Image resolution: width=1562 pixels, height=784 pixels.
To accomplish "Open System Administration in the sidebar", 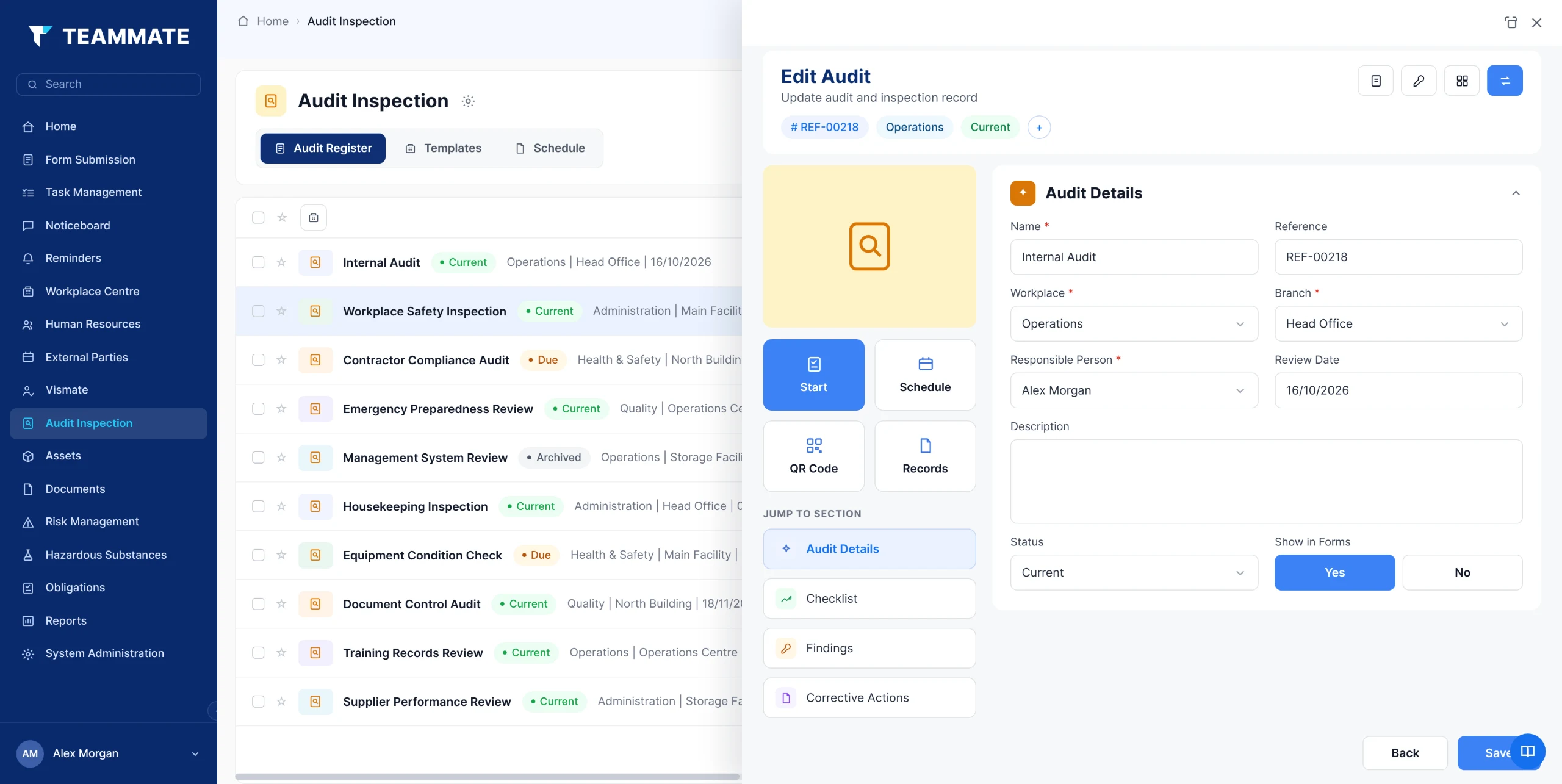I will click(x=109, y=653).
